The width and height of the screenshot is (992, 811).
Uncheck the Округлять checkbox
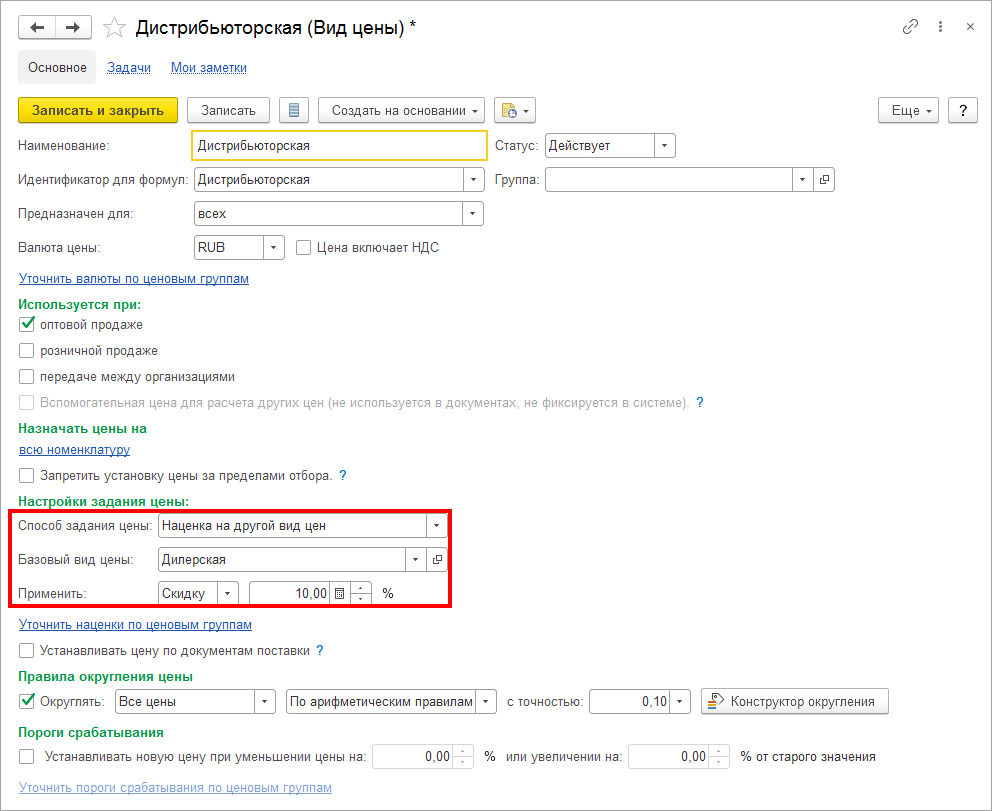27,702
